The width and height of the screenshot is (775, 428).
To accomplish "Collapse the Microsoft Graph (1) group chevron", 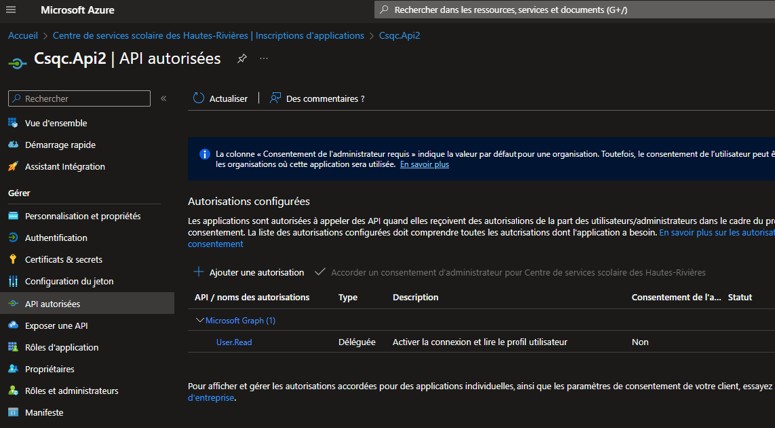I will click(200, 320).
